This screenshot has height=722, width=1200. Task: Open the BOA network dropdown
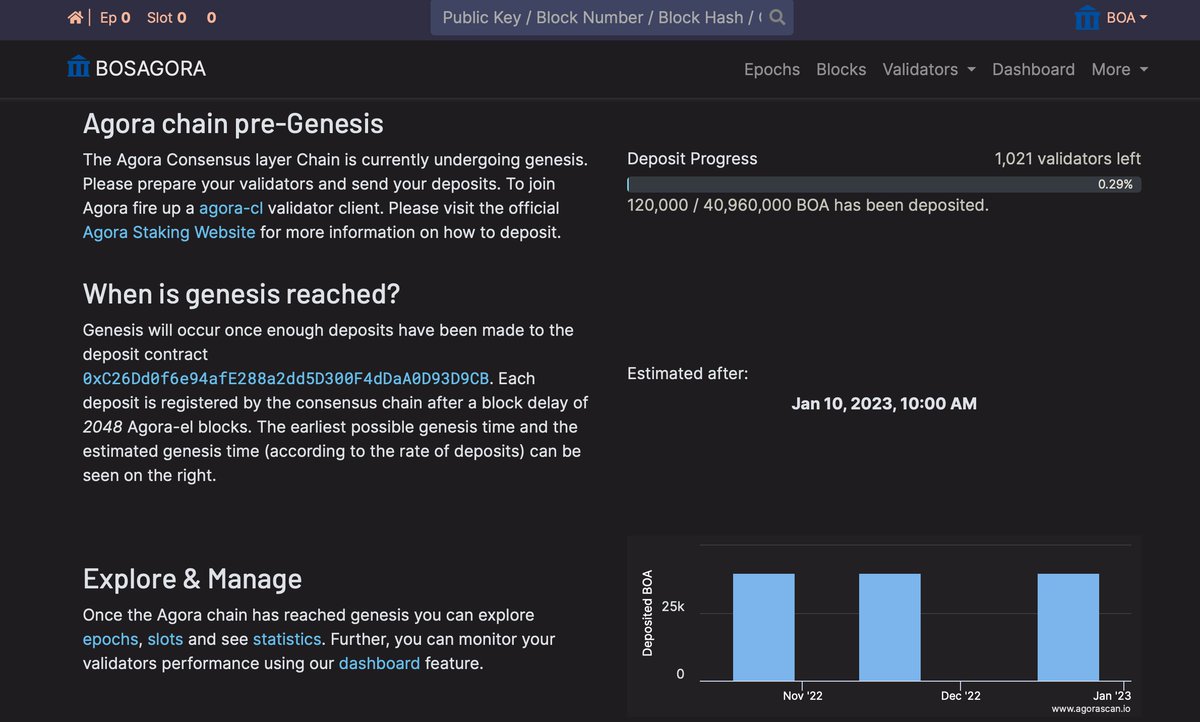point(1127,18)
